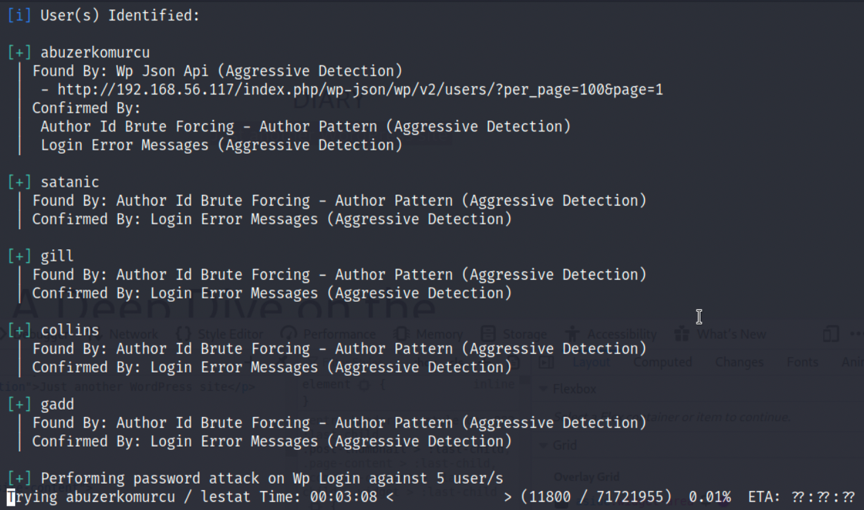Click the responsive design mode icon

point(830,334)
